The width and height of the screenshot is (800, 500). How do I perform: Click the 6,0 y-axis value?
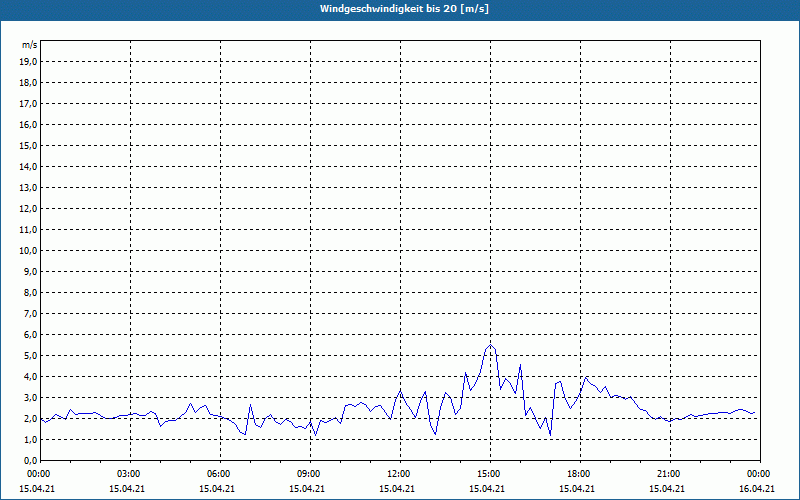[x=31, y=335]
